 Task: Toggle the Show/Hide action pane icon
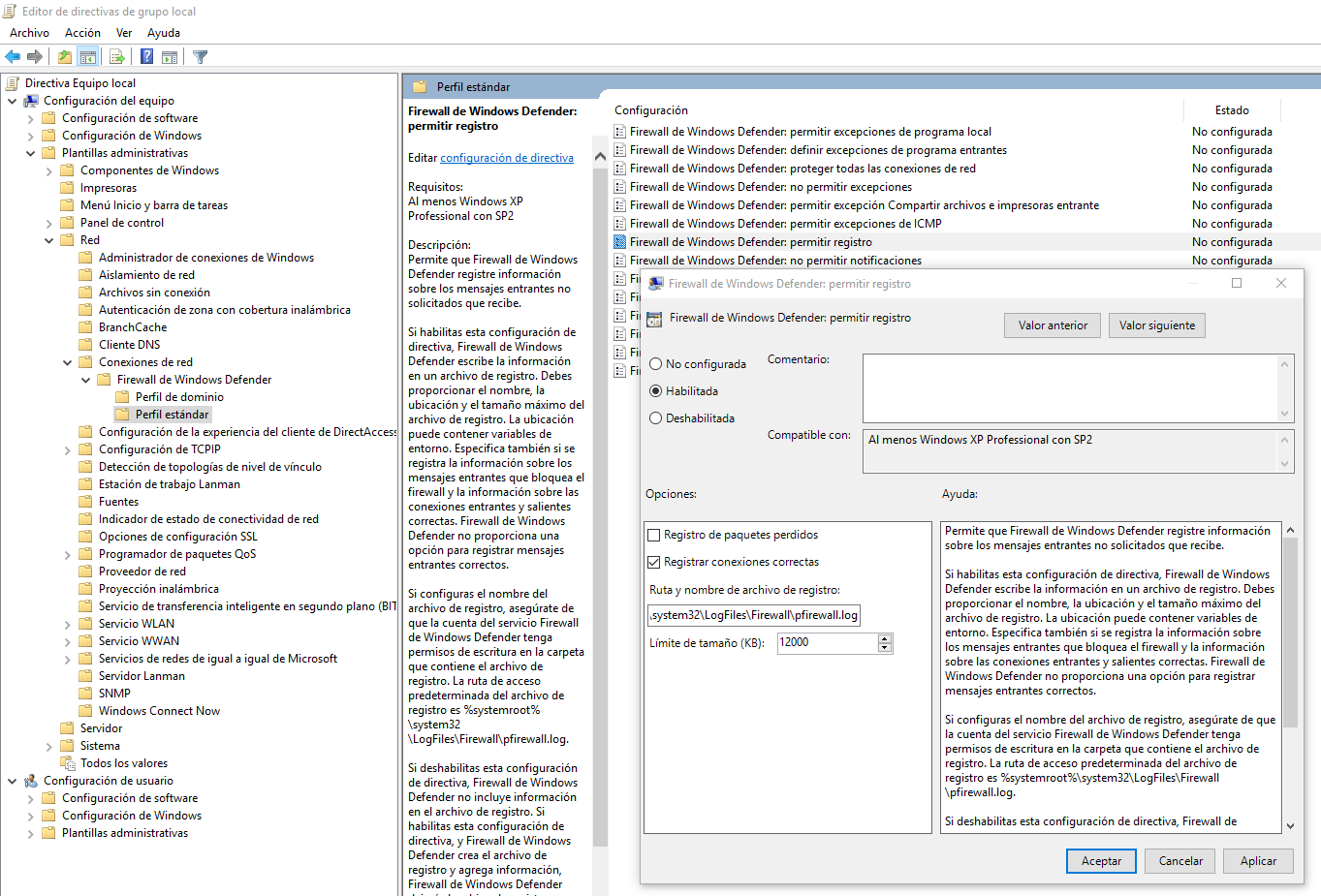point(169,56)
